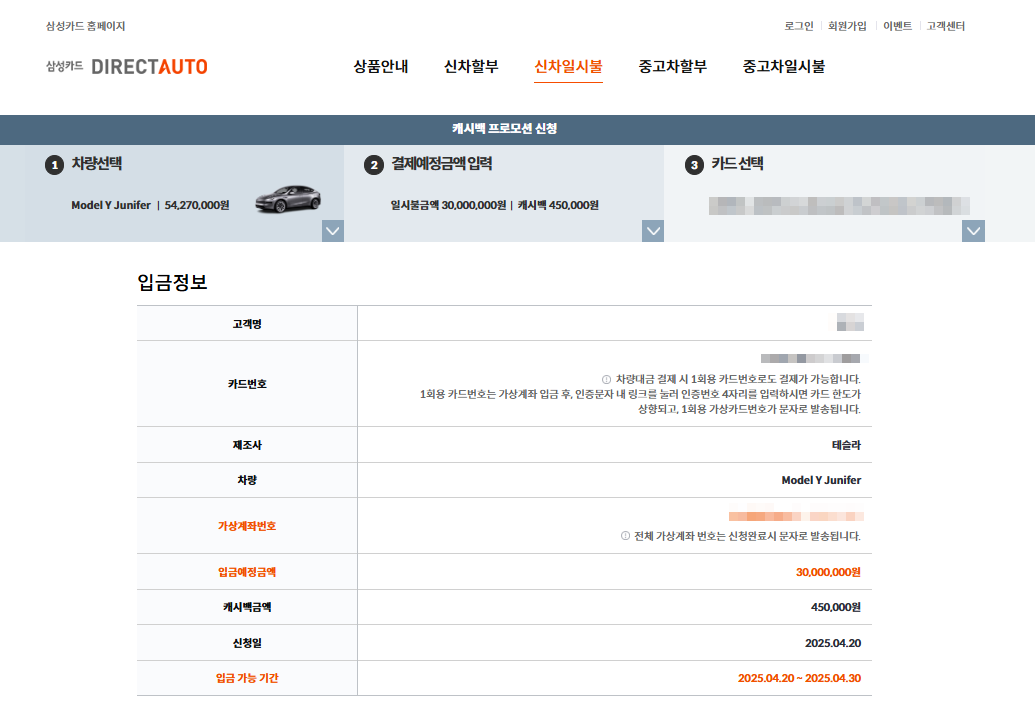Click the 제조사 row label
Screen dimensions: 1035x713
pyautogui.click(x=247, y=446)
